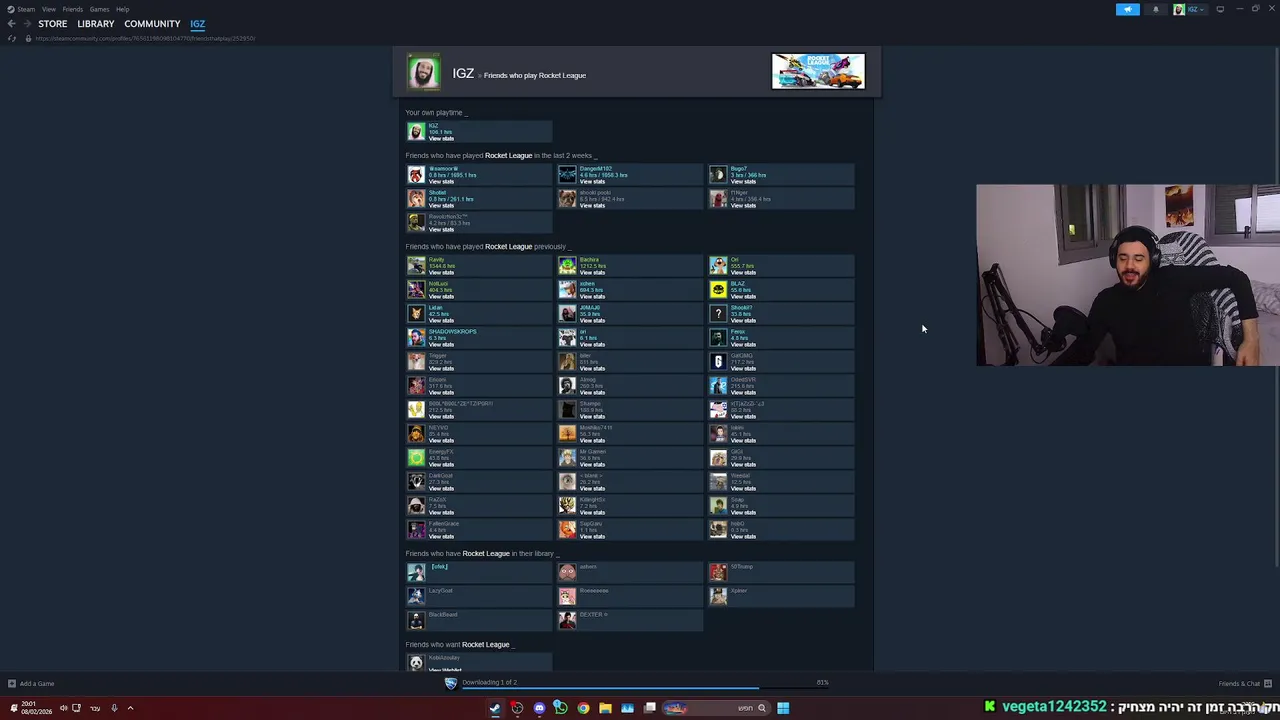Open the IGZ account dropdown
The image size is (1280, 720).
click(1189, 9)
